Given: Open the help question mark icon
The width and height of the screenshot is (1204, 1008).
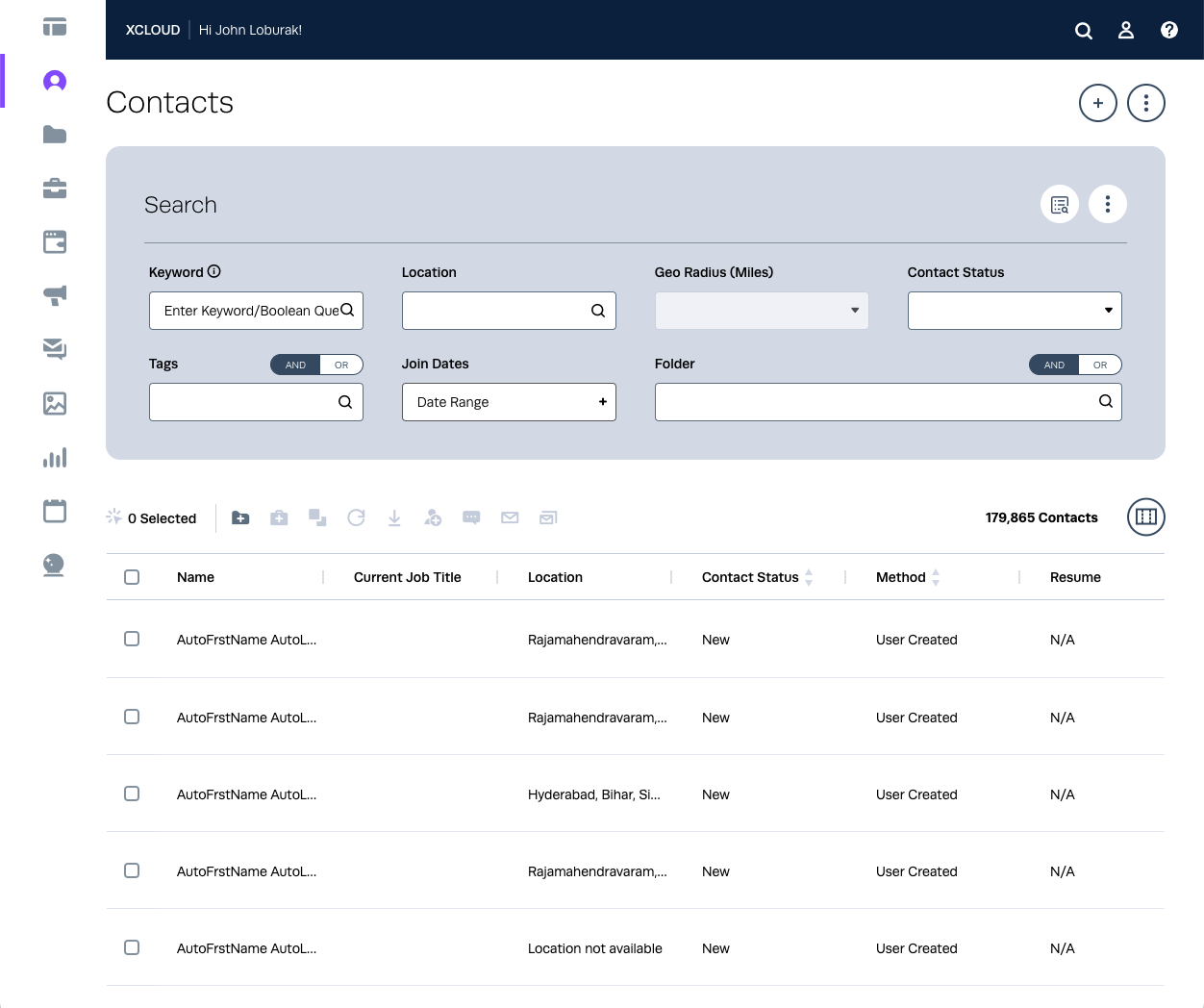Looking at the screenshot, I should (1169, 30).
